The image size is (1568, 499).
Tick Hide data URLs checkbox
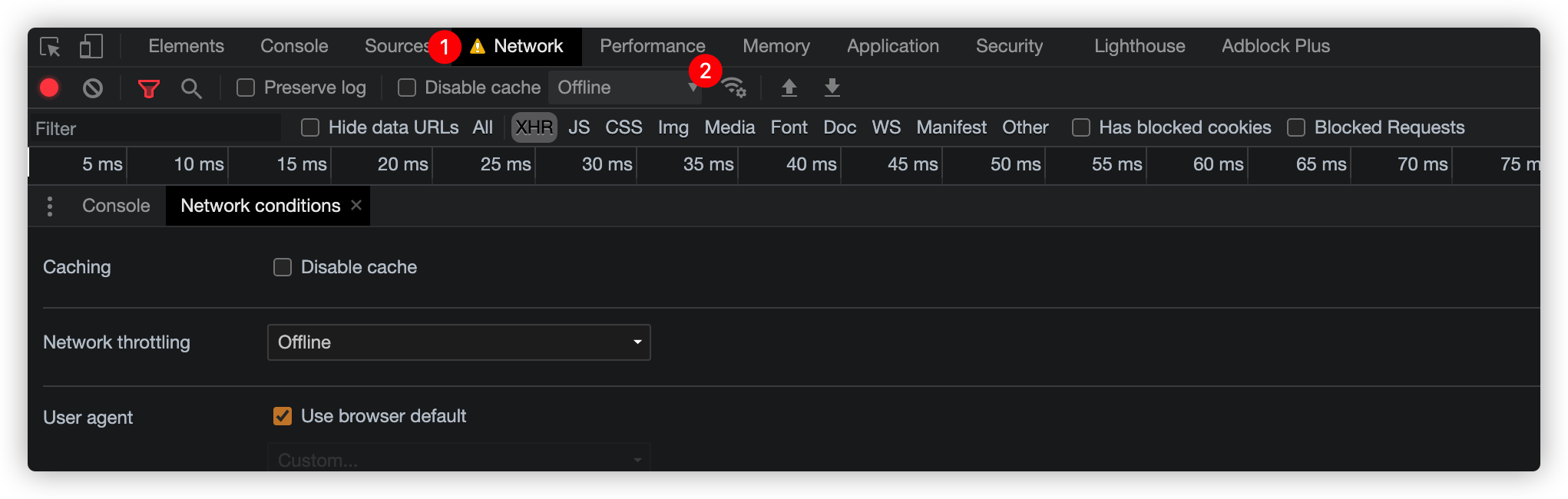coord(310,127)
